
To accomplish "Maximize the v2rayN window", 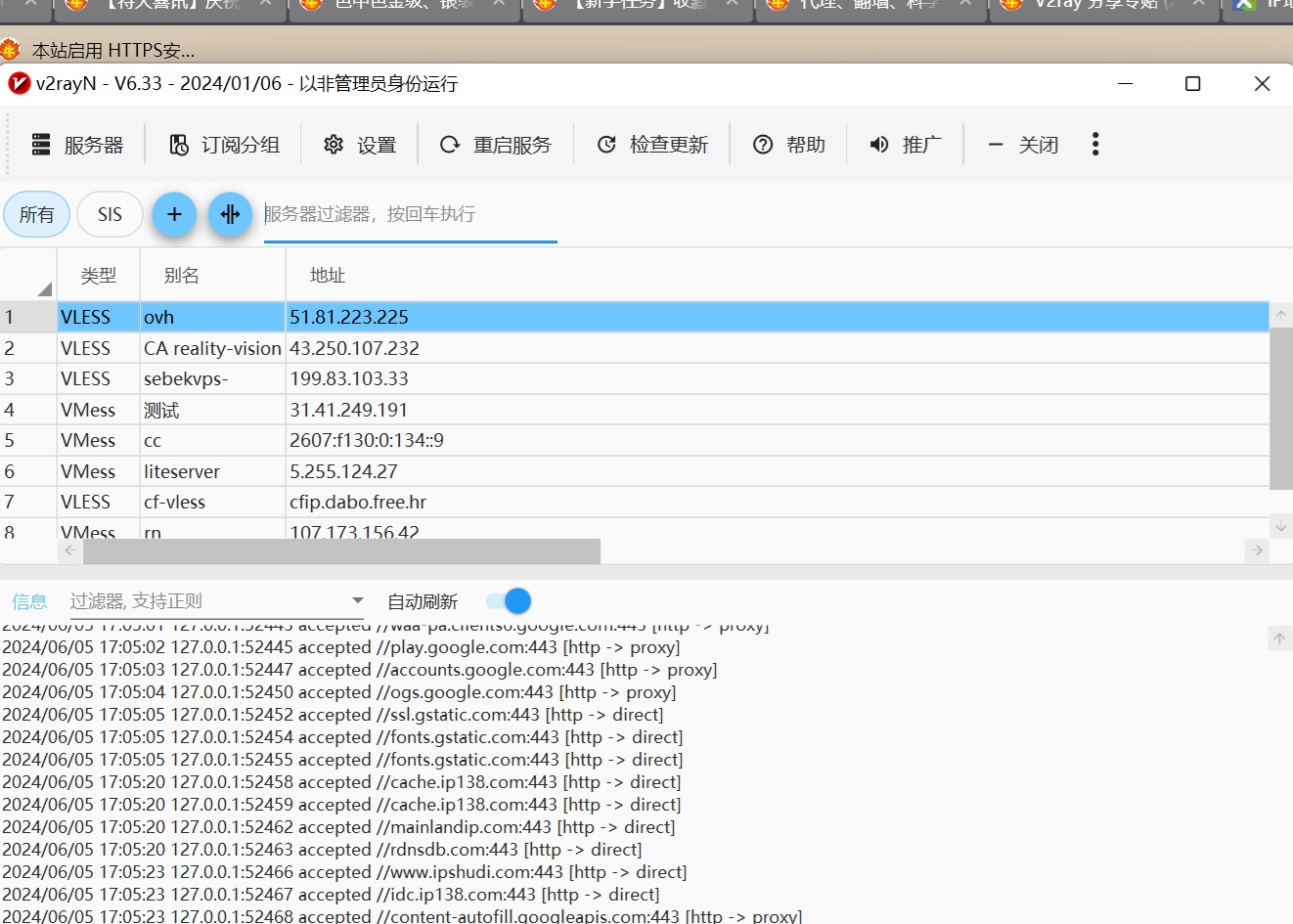I will click(x=1192, y=84).
